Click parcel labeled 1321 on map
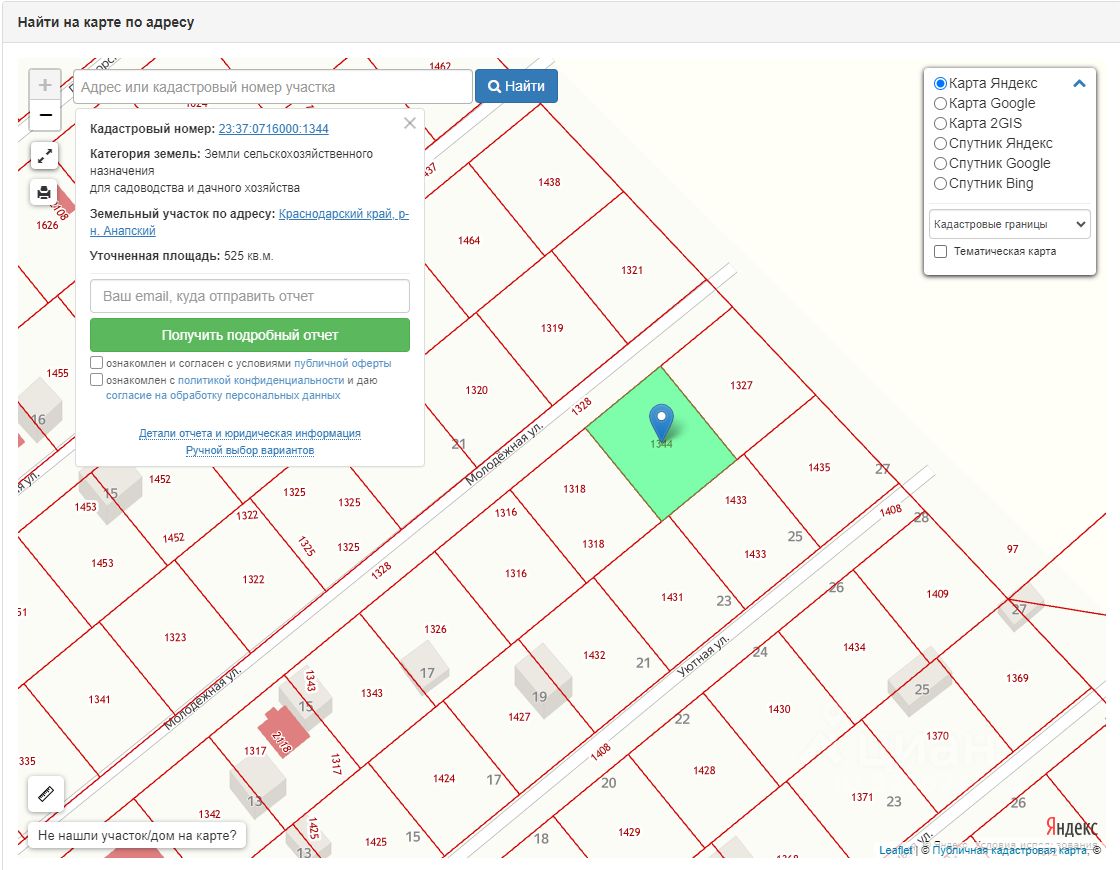The image size is (1120, 870). point(632,270)
